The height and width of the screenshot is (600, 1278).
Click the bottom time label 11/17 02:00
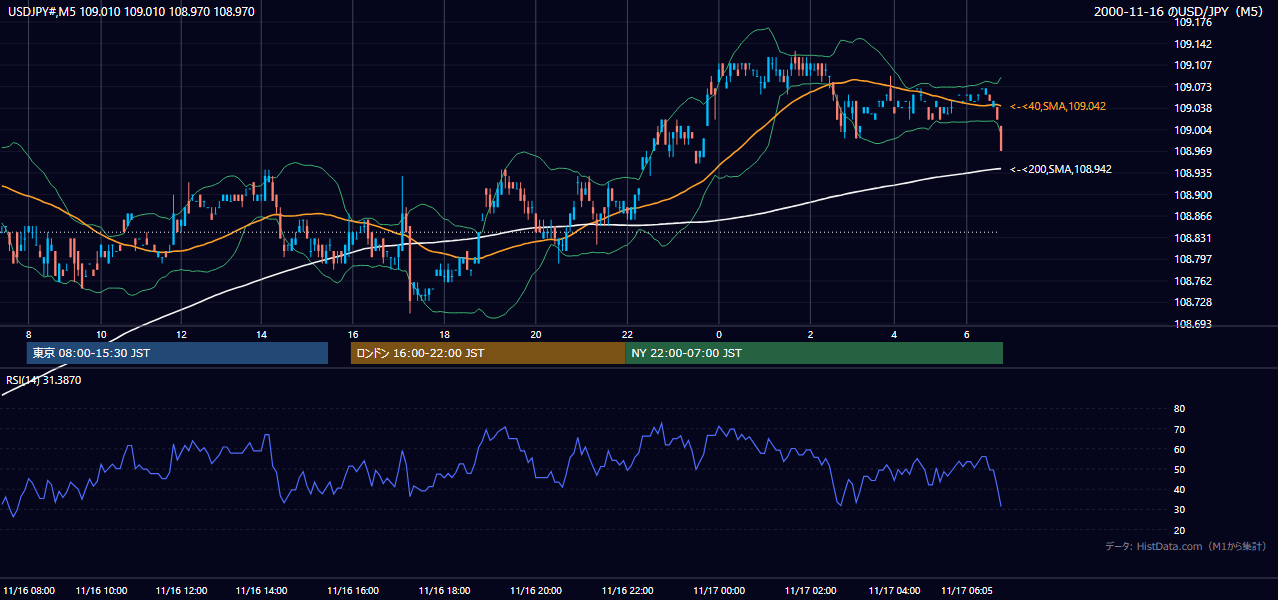point(811,591)
